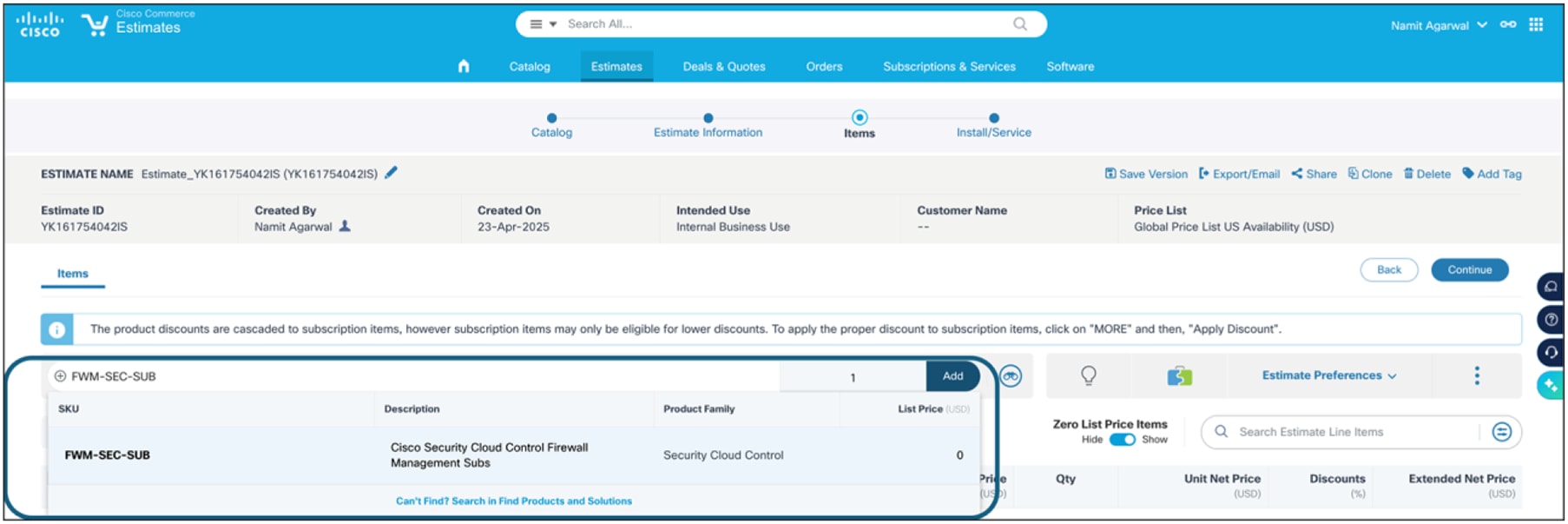Viewport: 1568px width, 524px height.
Task: Open Subscriptions & Services menu
Action: (x=949, y=66)
